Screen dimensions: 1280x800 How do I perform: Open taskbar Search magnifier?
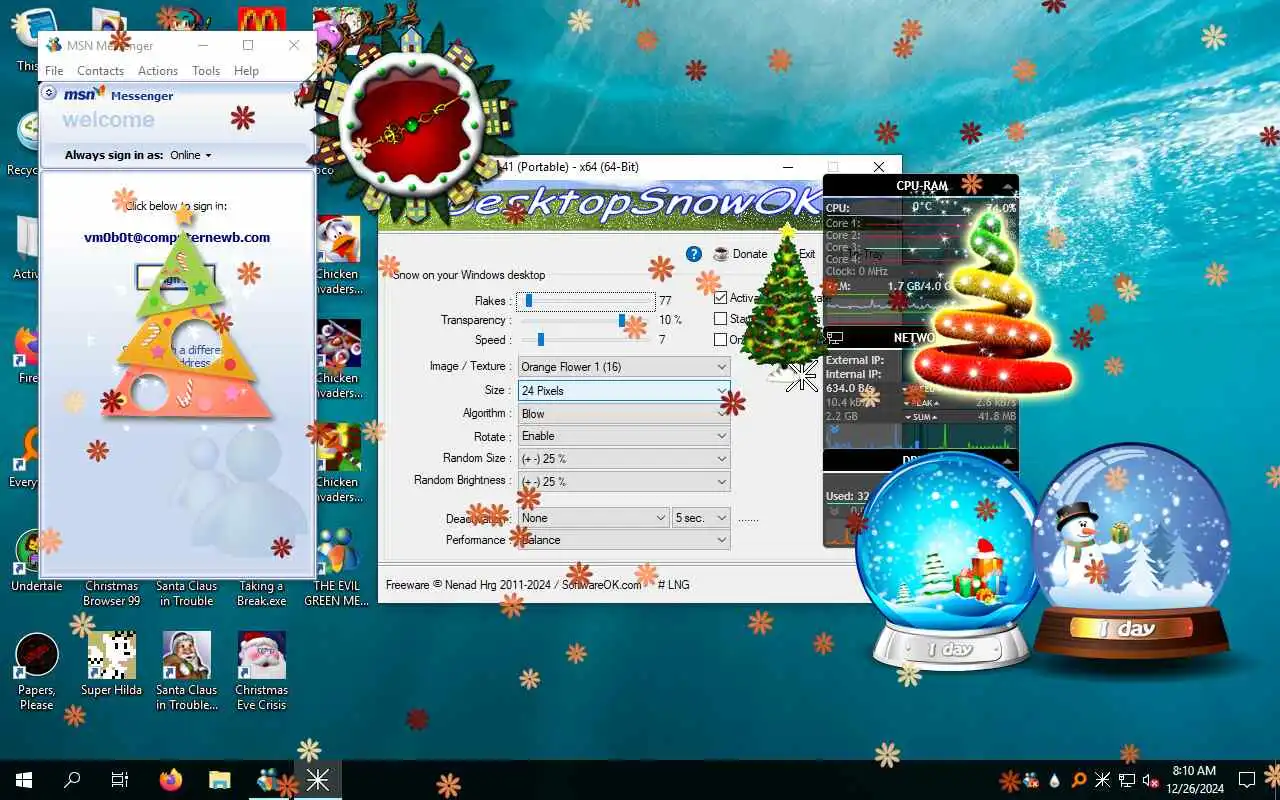[x=72, y=780]
